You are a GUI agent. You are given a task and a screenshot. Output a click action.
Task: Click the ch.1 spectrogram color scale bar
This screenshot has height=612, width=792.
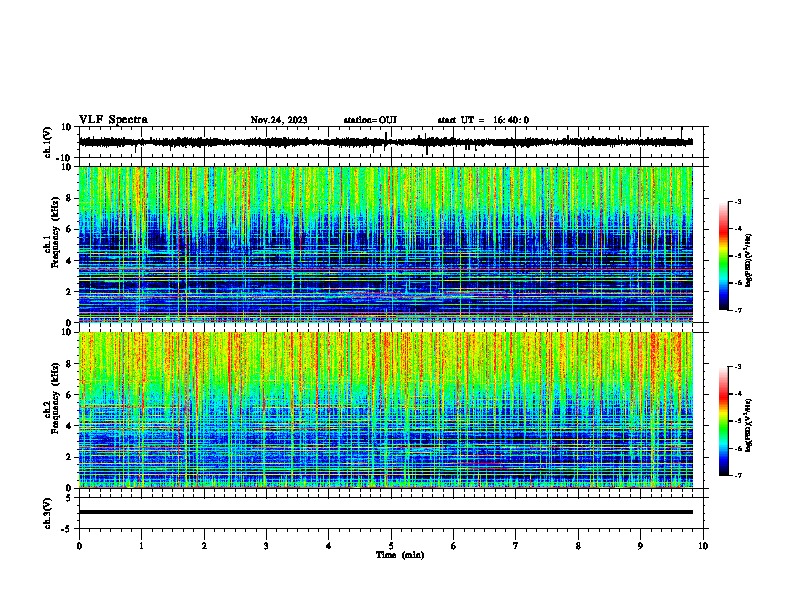(x=723, y=256)
